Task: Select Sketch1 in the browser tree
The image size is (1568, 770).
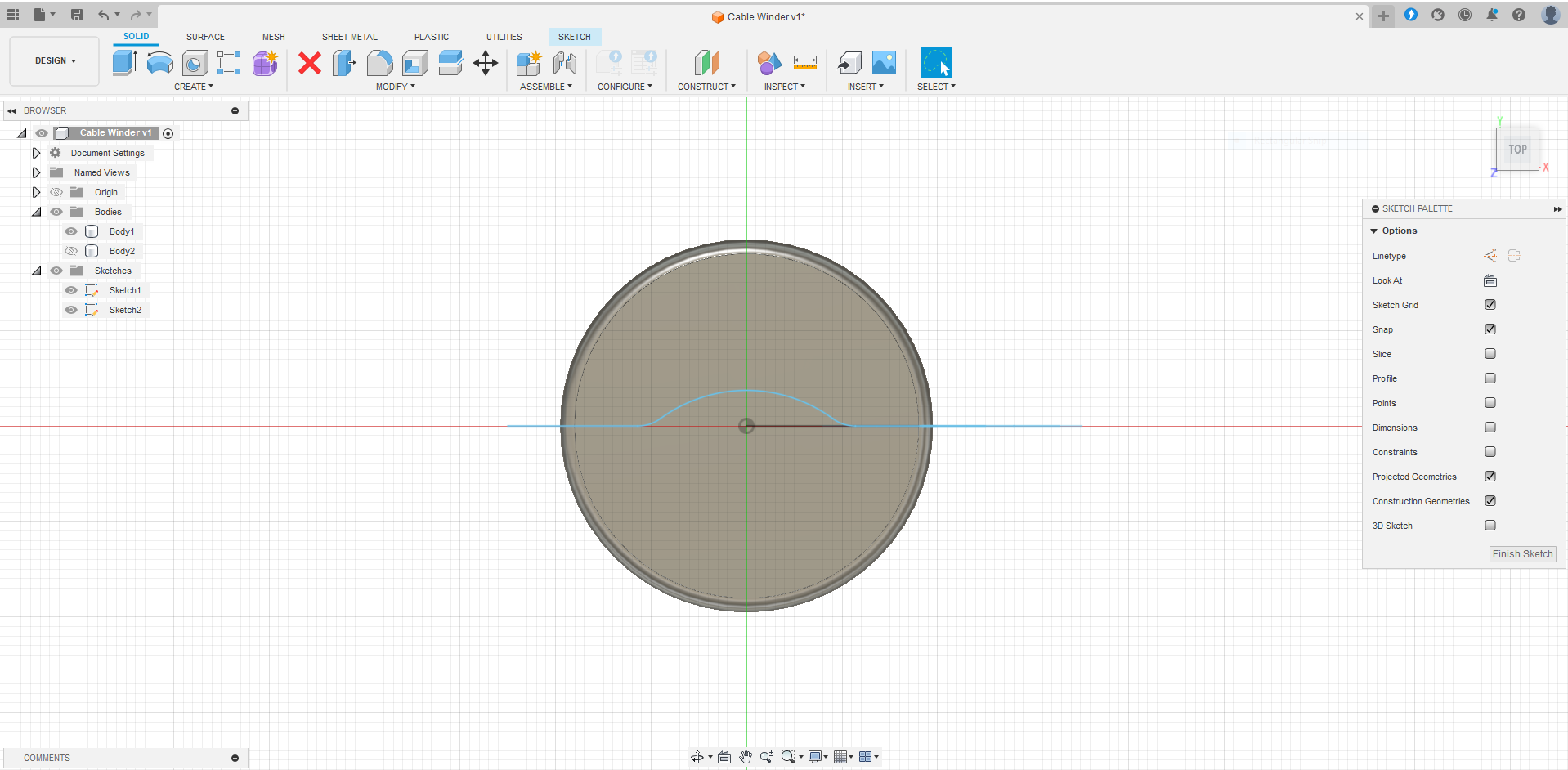Action: tap(125, 290)
